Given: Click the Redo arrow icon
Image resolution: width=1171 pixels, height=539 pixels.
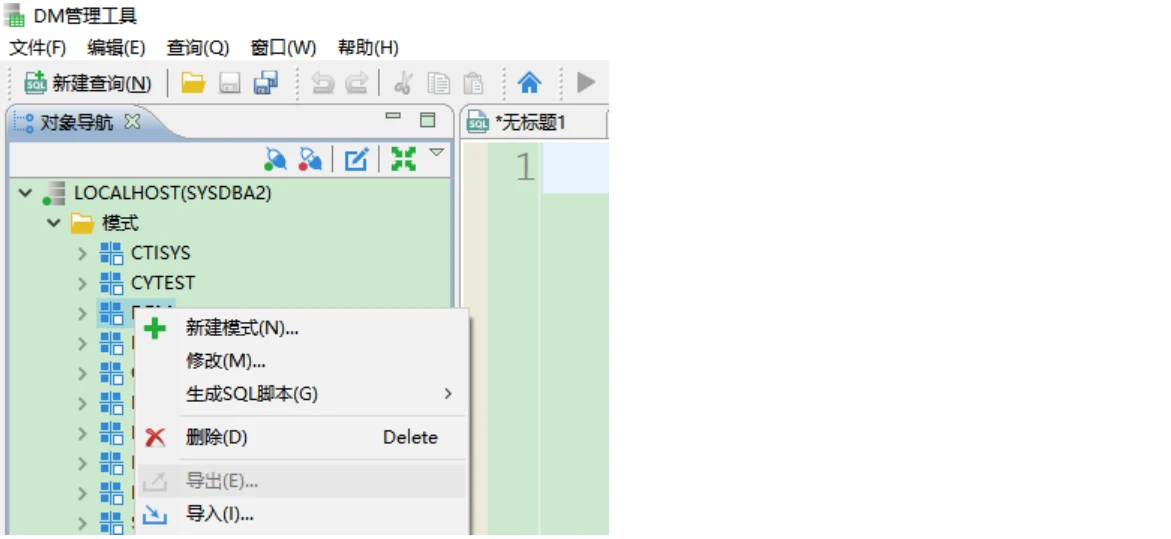Looking at the screenshot, I should 356,83.
